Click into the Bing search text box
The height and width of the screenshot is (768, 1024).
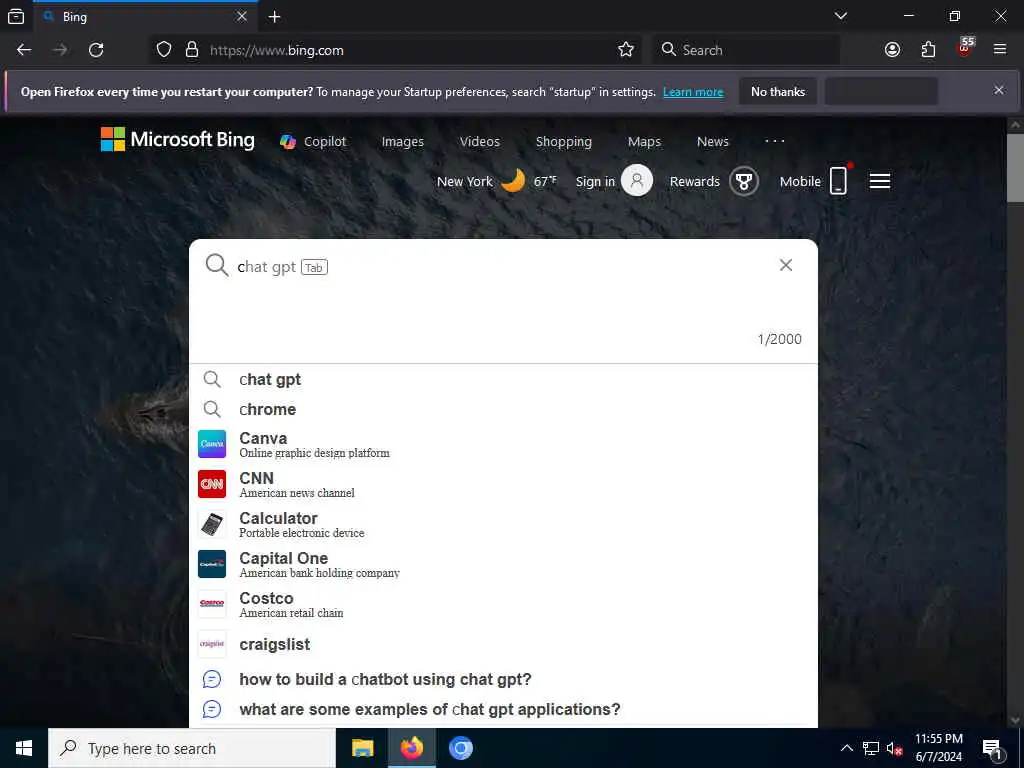tap(503, 267)
